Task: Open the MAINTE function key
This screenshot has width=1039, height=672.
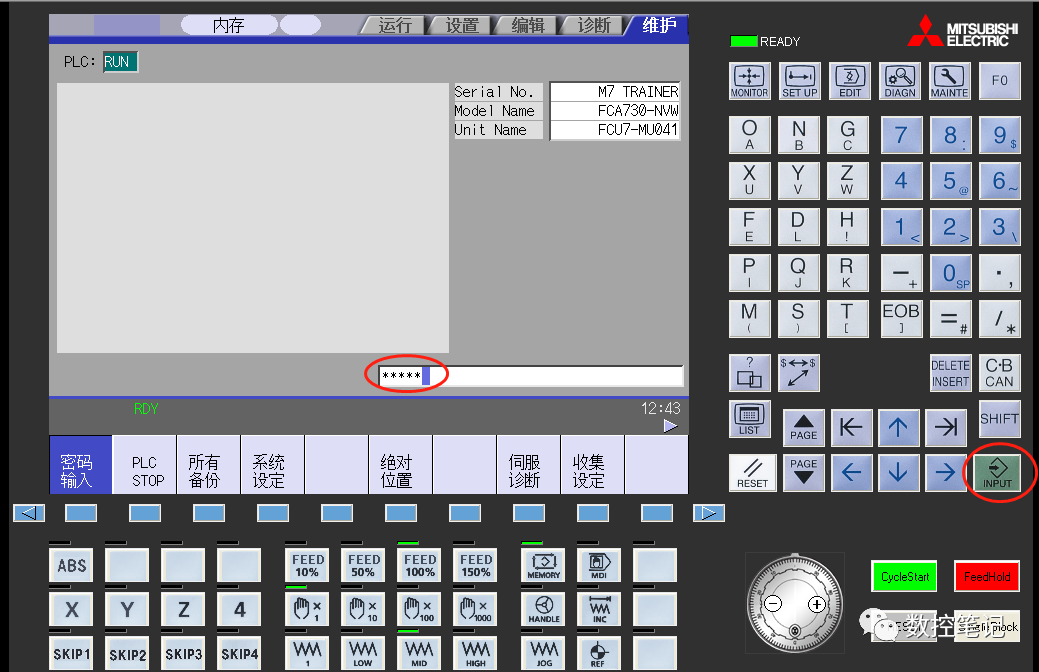Action: coord(950,81)
